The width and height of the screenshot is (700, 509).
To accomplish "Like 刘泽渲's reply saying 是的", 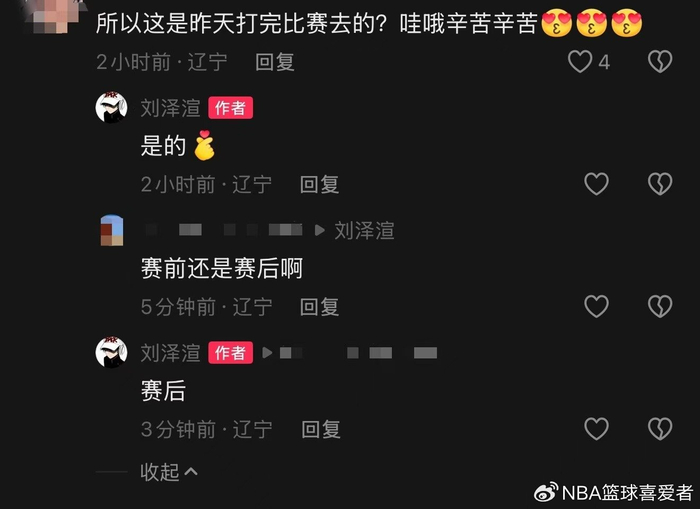I will [596, 184].
